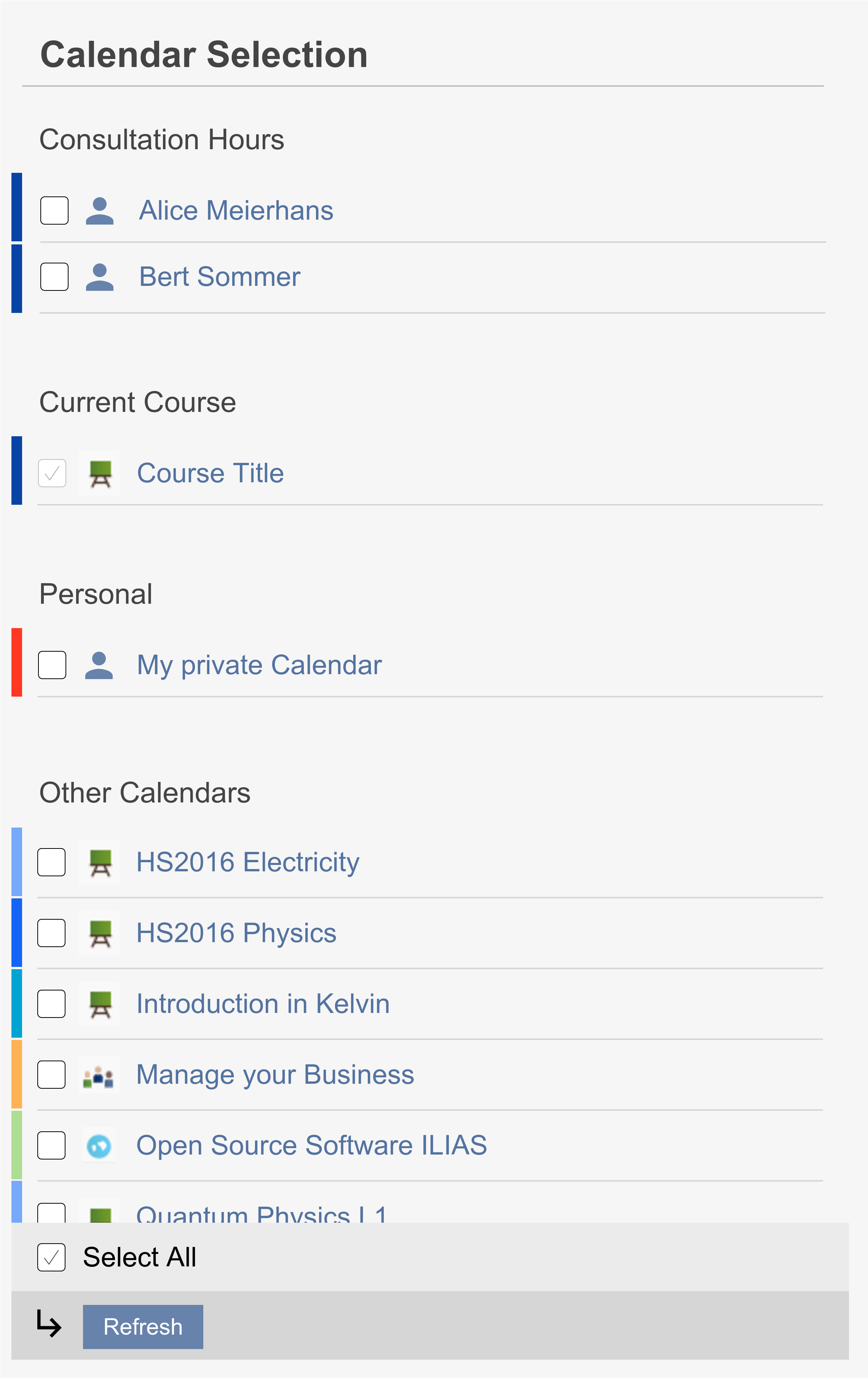
Task: Tick the HS2016 Physics checkbox
Action: (x=51, y=933)
